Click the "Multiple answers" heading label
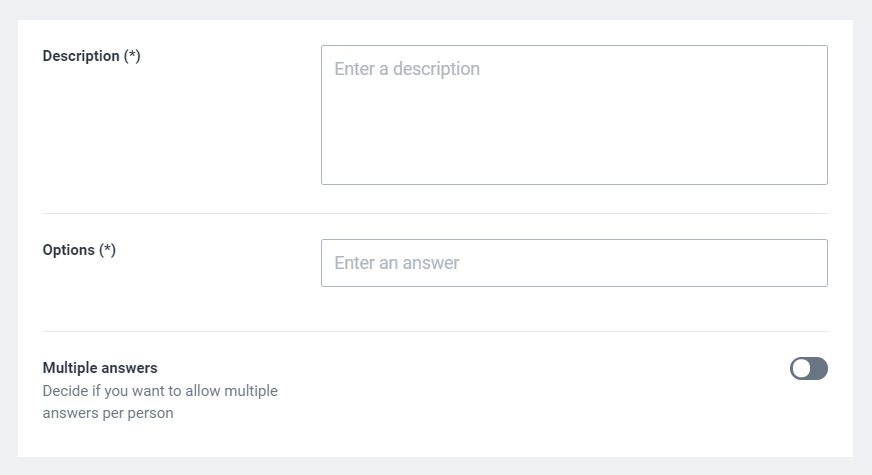872x475 pixels. click(100, 368)
